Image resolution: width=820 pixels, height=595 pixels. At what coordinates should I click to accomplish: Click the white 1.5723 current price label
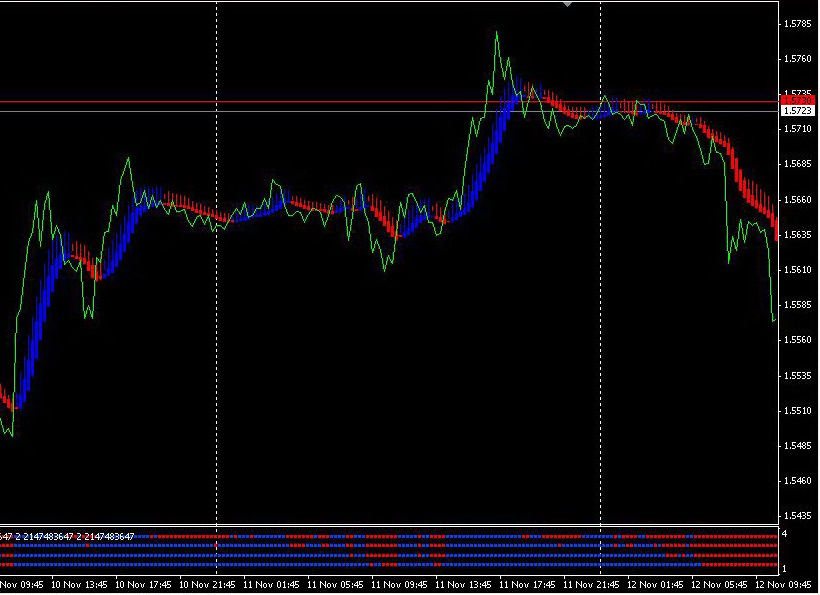point(798,111)
